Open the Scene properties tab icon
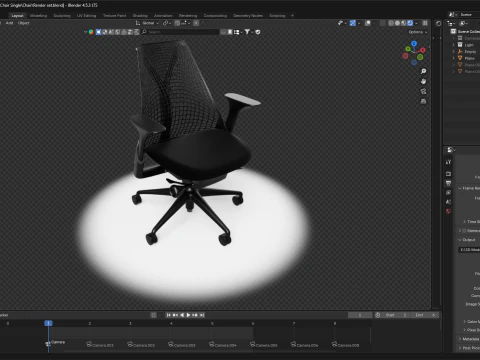This screenshot has width=480, height=360. pos(448,202)
